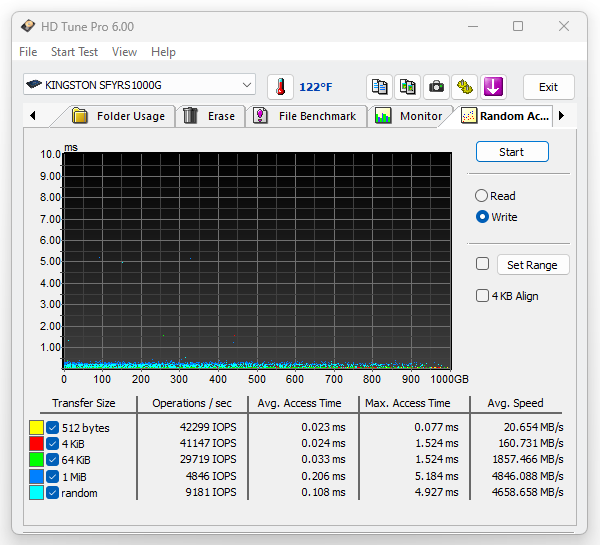Open the View menu
600x545 pixels.
pos(124,52)
